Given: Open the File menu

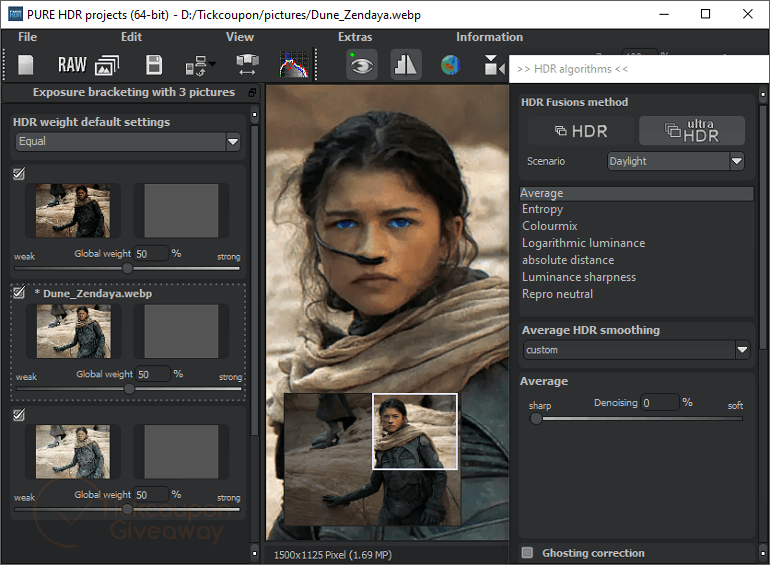Looking at the screenshot, I should 28,37.
